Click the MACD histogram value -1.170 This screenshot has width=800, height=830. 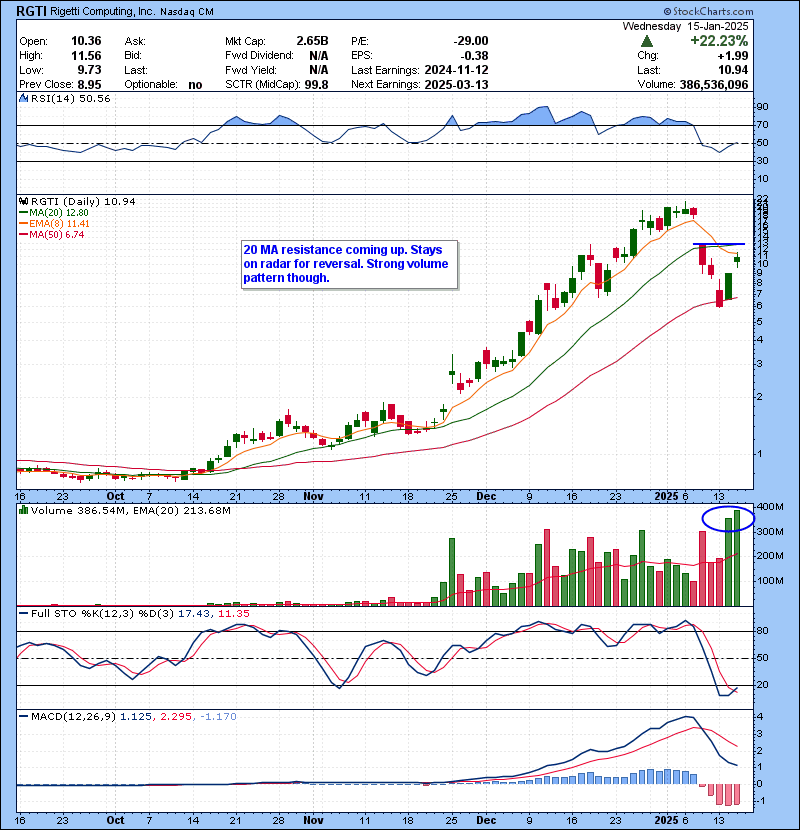point(219,717)
